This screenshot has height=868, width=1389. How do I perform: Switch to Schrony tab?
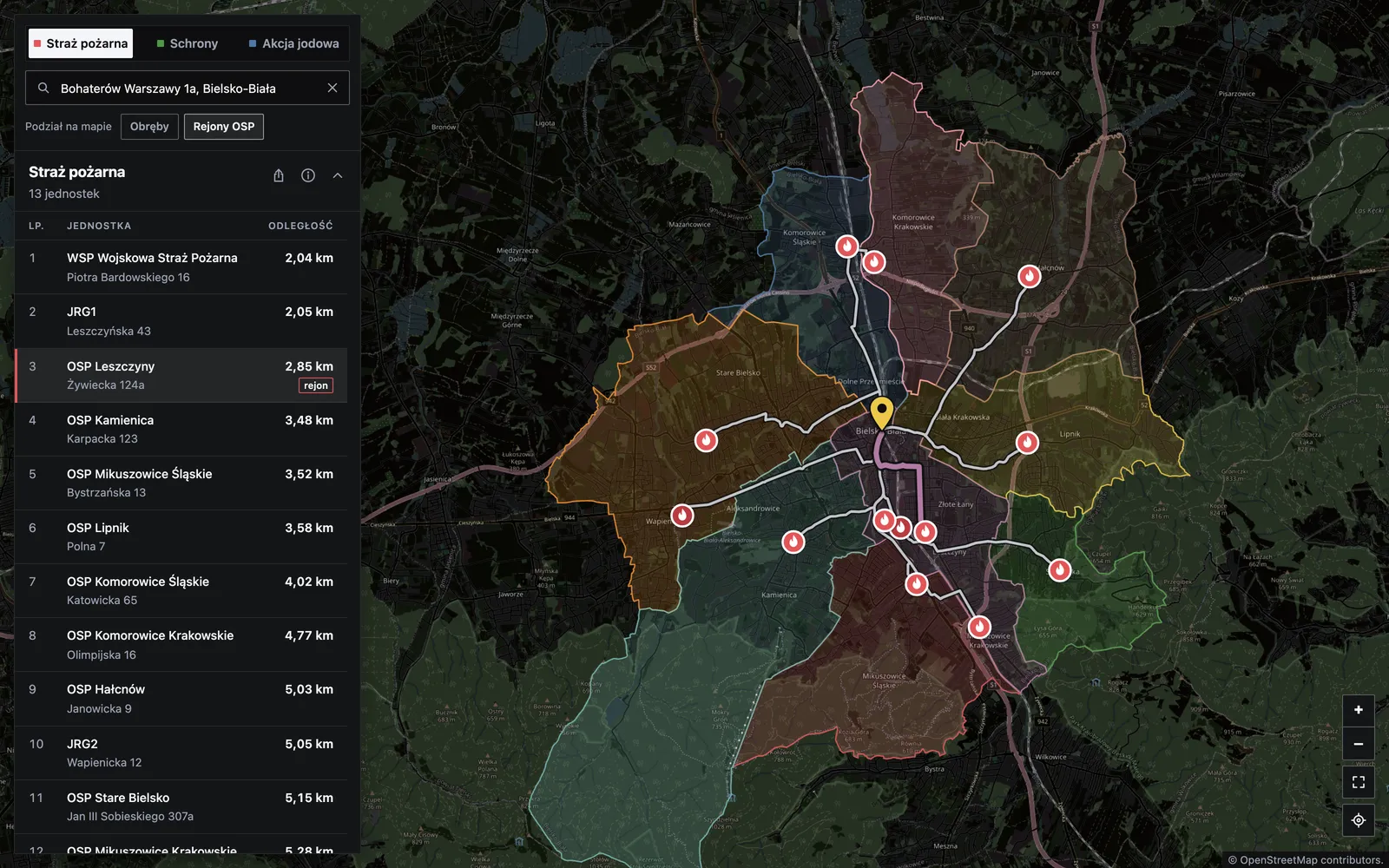tap(187, 43)
